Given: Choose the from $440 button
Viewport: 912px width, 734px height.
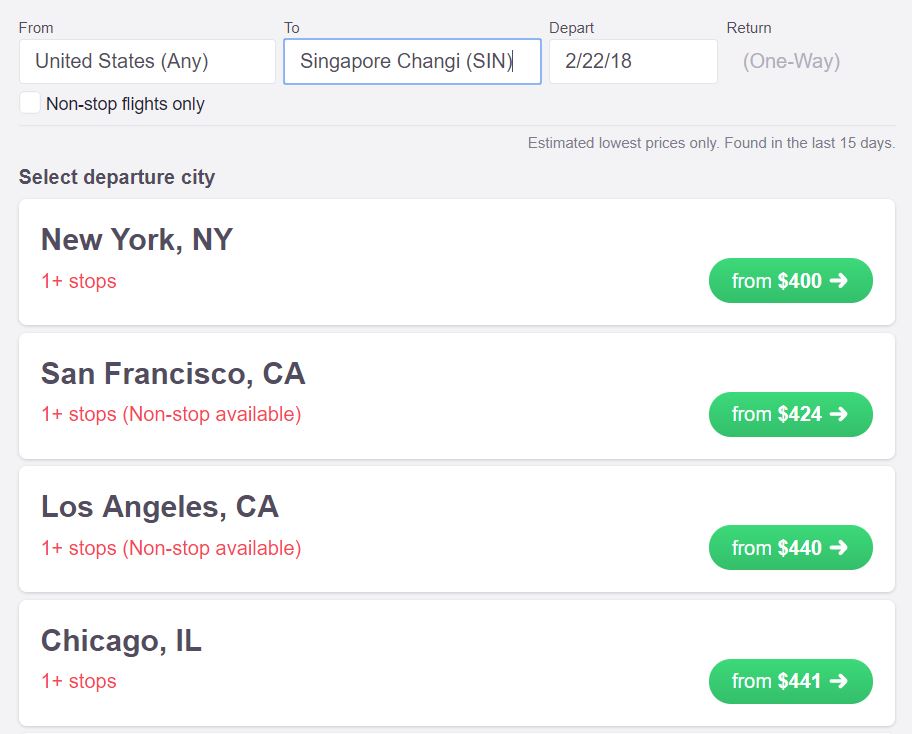Looking at the screenshot, I should (790, 548).
